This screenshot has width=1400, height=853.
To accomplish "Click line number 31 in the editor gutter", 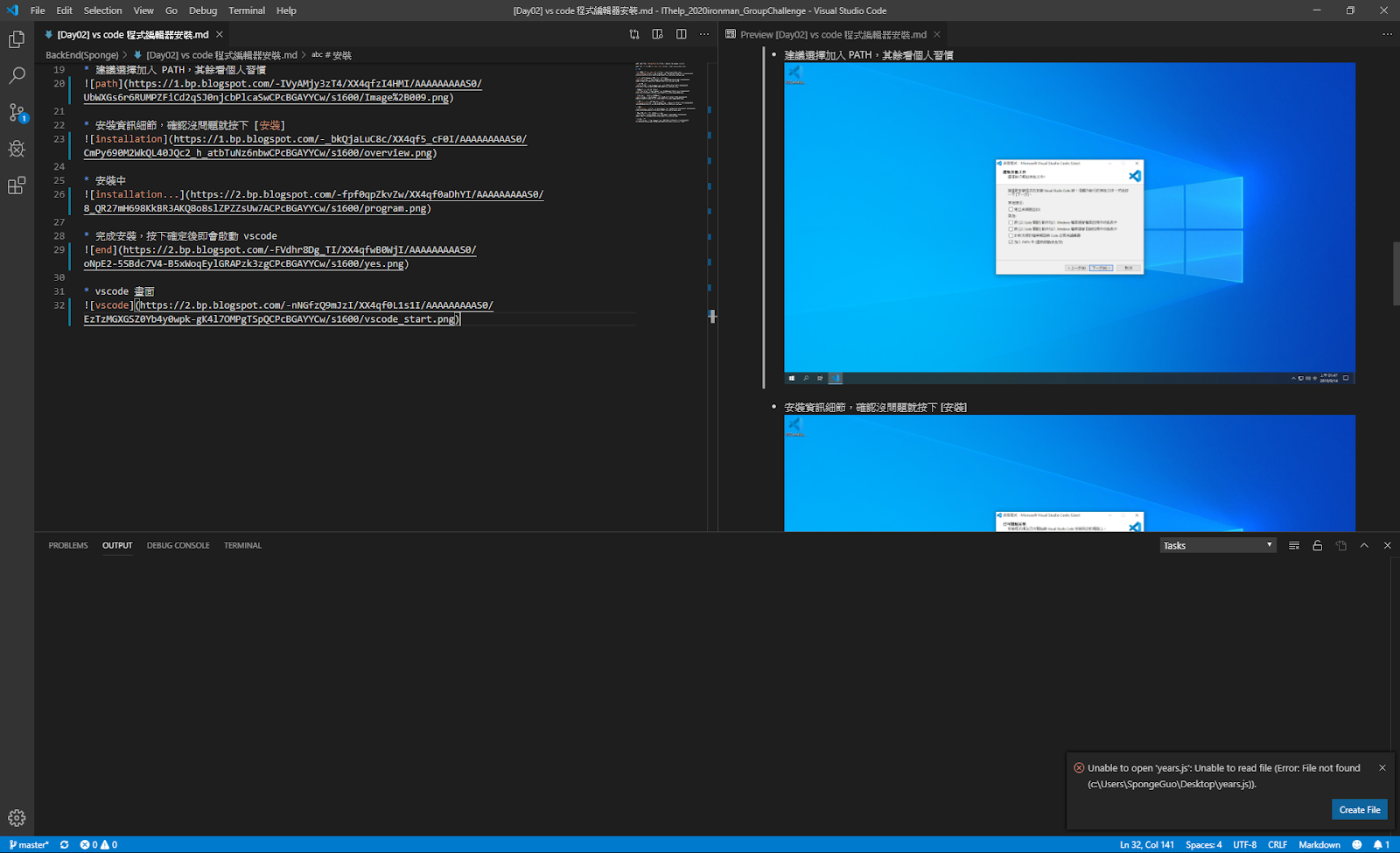I will coord(59,291).
